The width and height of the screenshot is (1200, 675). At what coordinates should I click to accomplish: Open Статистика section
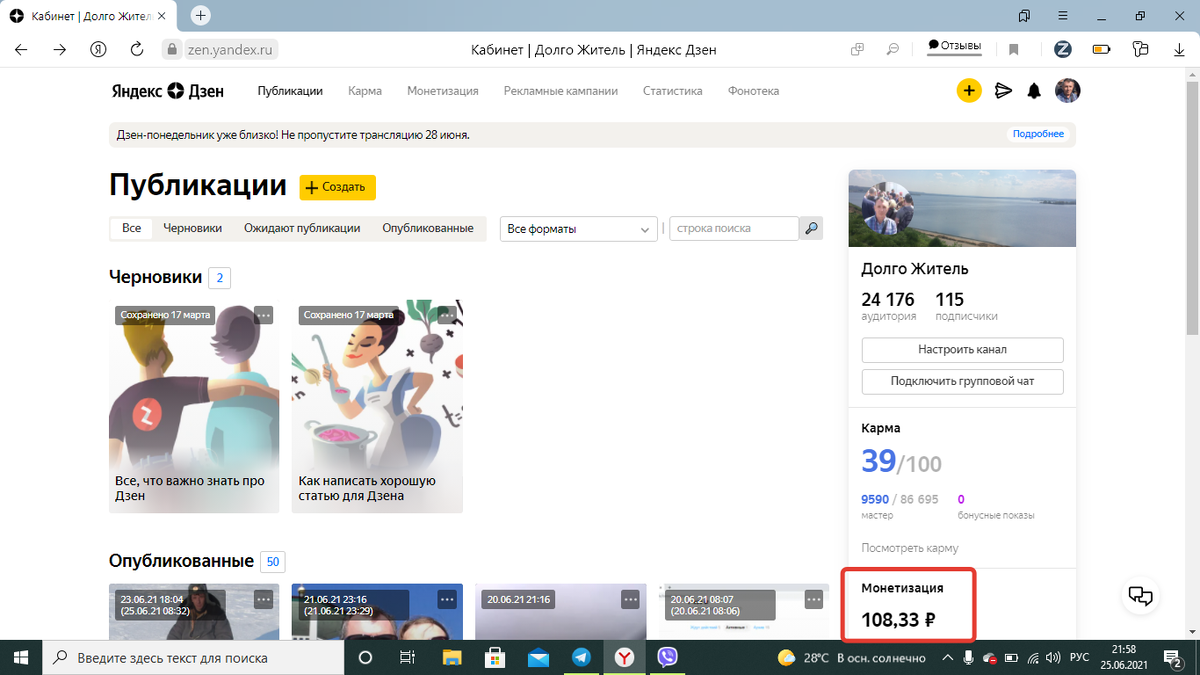click(x=673, y=91)
